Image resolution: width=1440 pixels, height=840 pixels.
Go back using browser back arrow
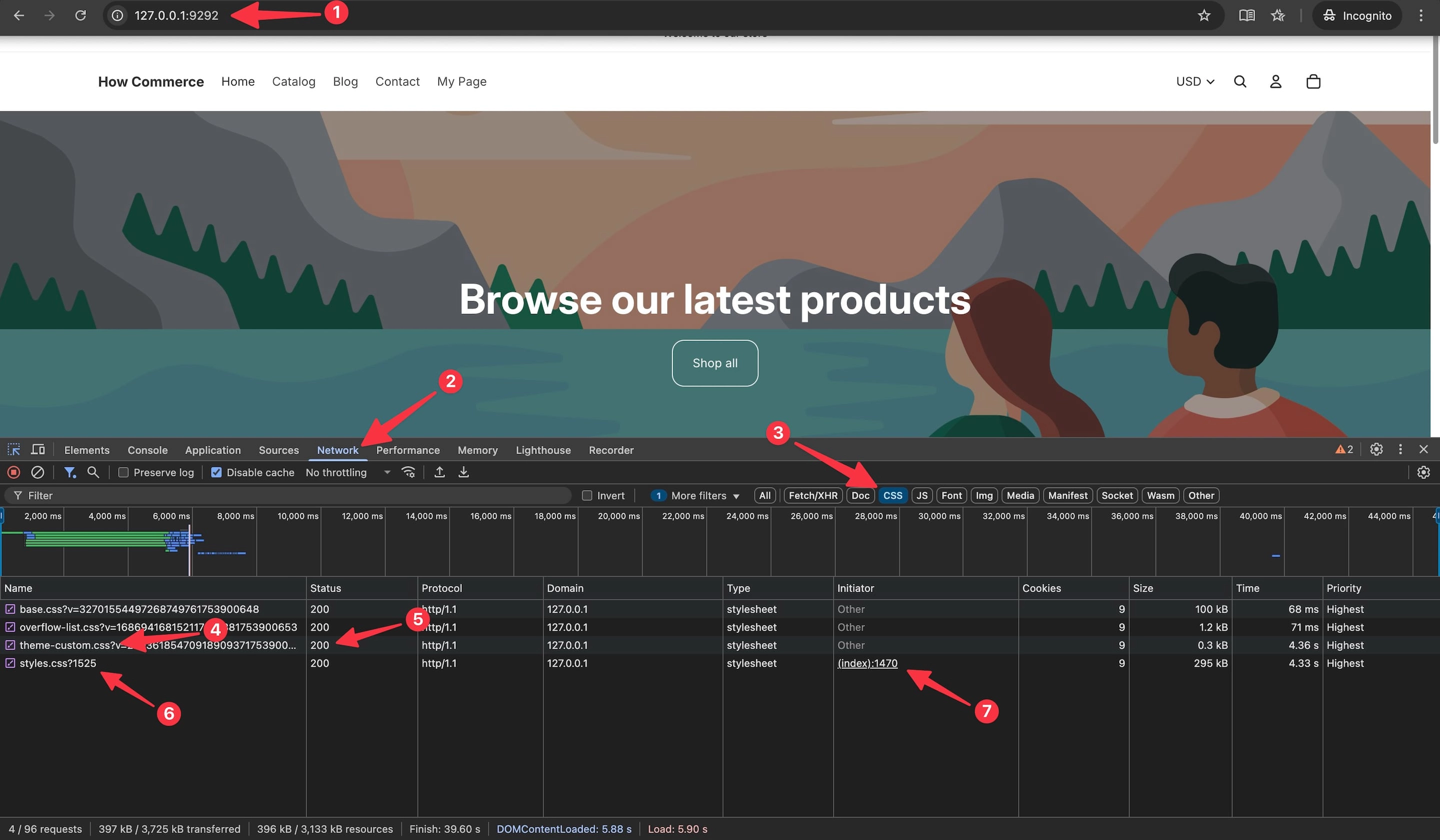(x=19, y=15)
